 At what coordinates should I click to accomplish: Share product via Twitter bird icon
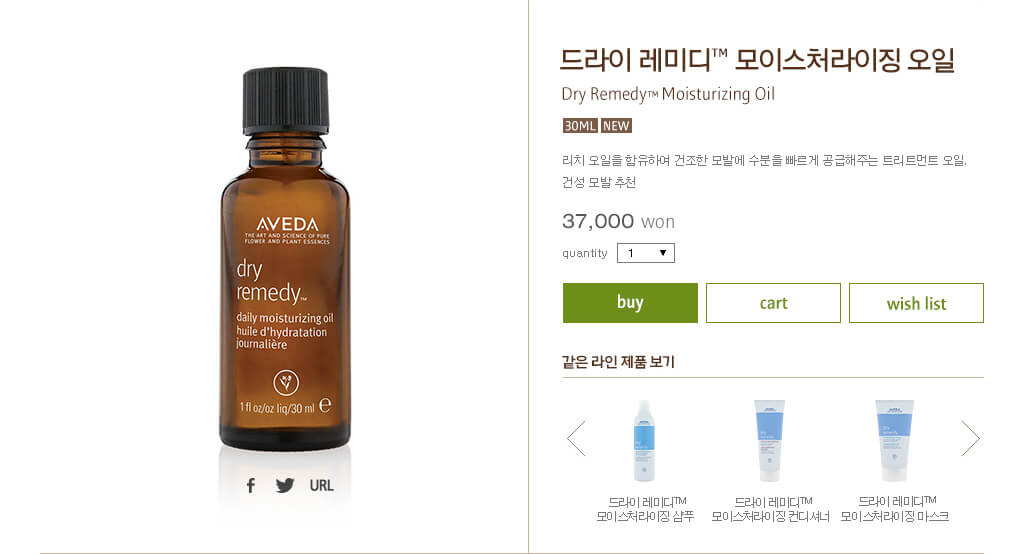[x=285, y=485]
